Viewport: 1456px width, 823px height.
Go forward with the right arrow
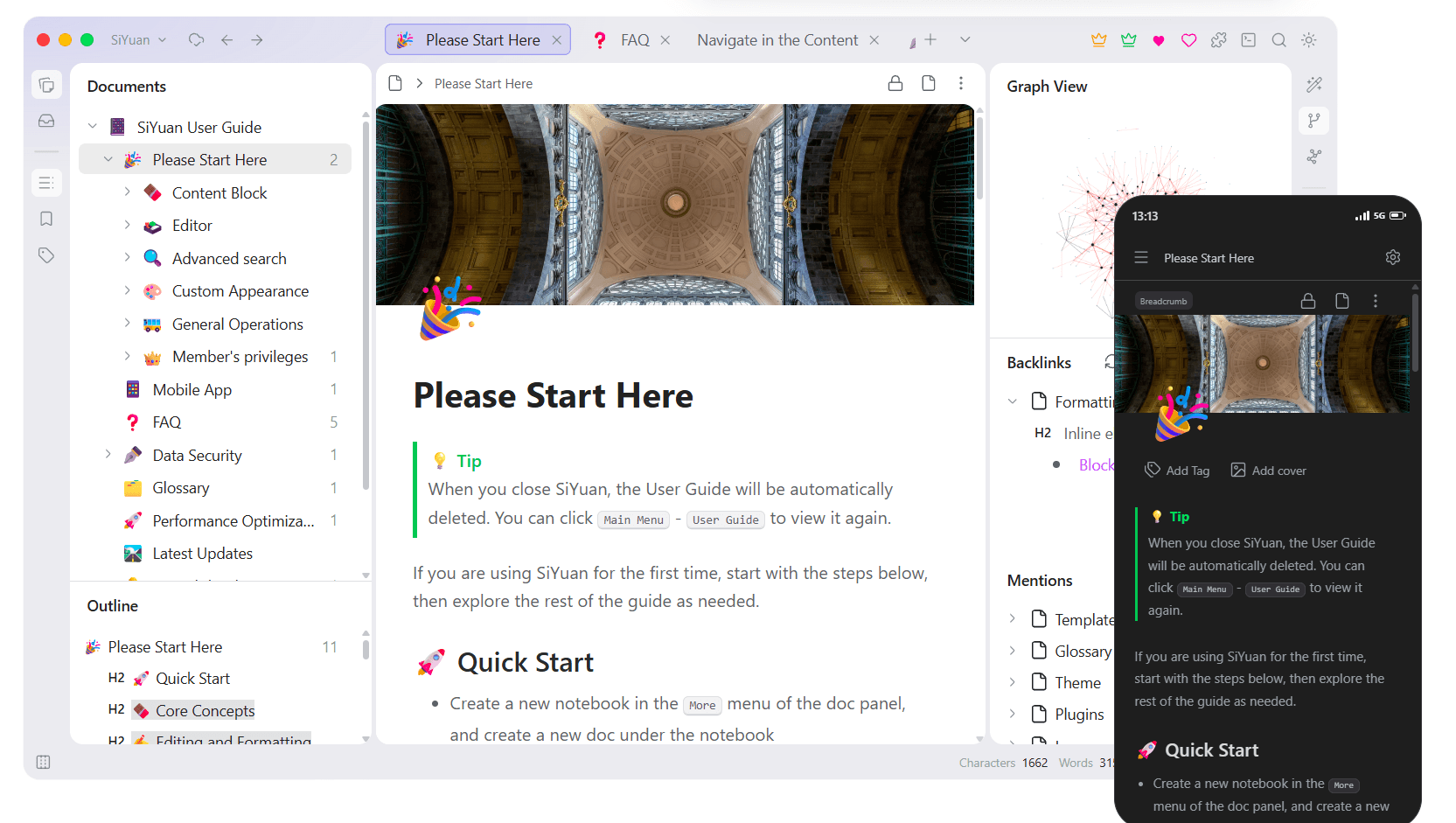coord(257,40)
